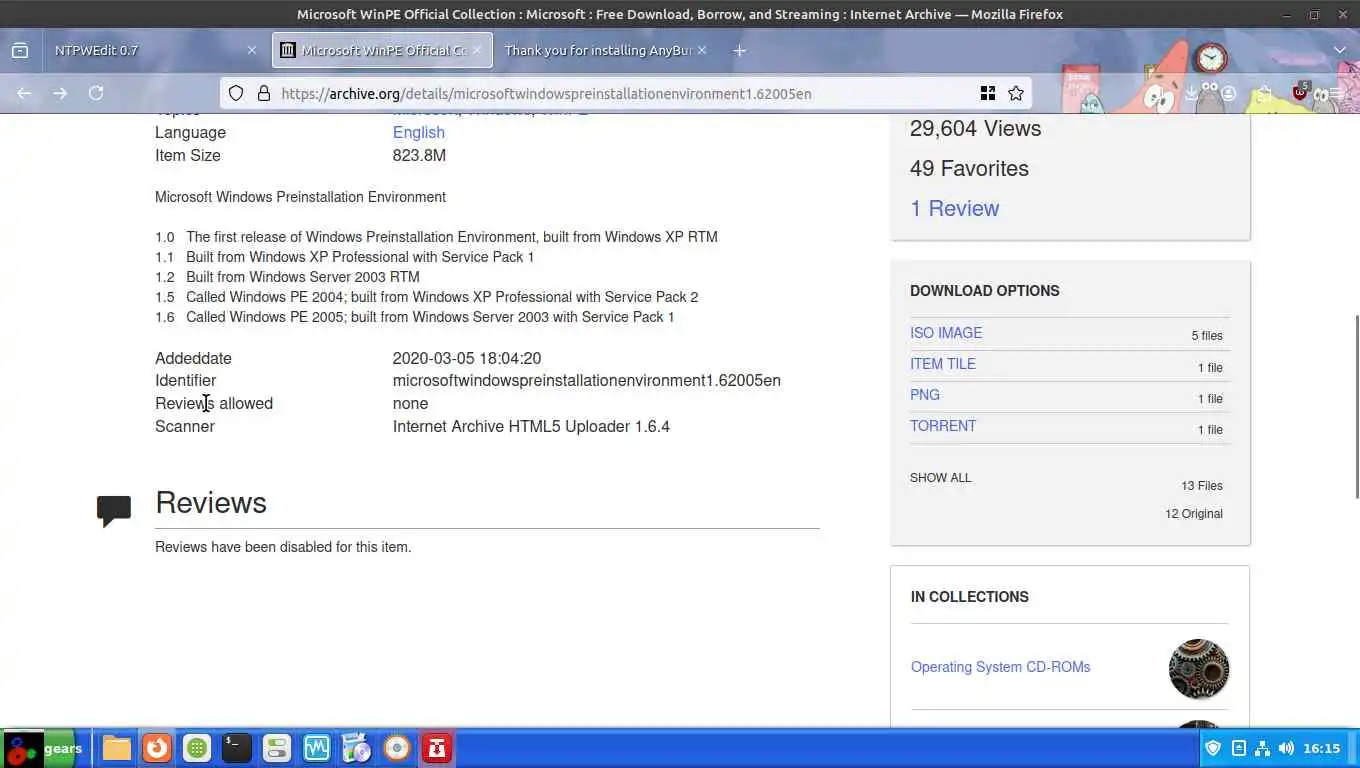
Task: Click the 29,604 Views text
Action: click(975, 128)
